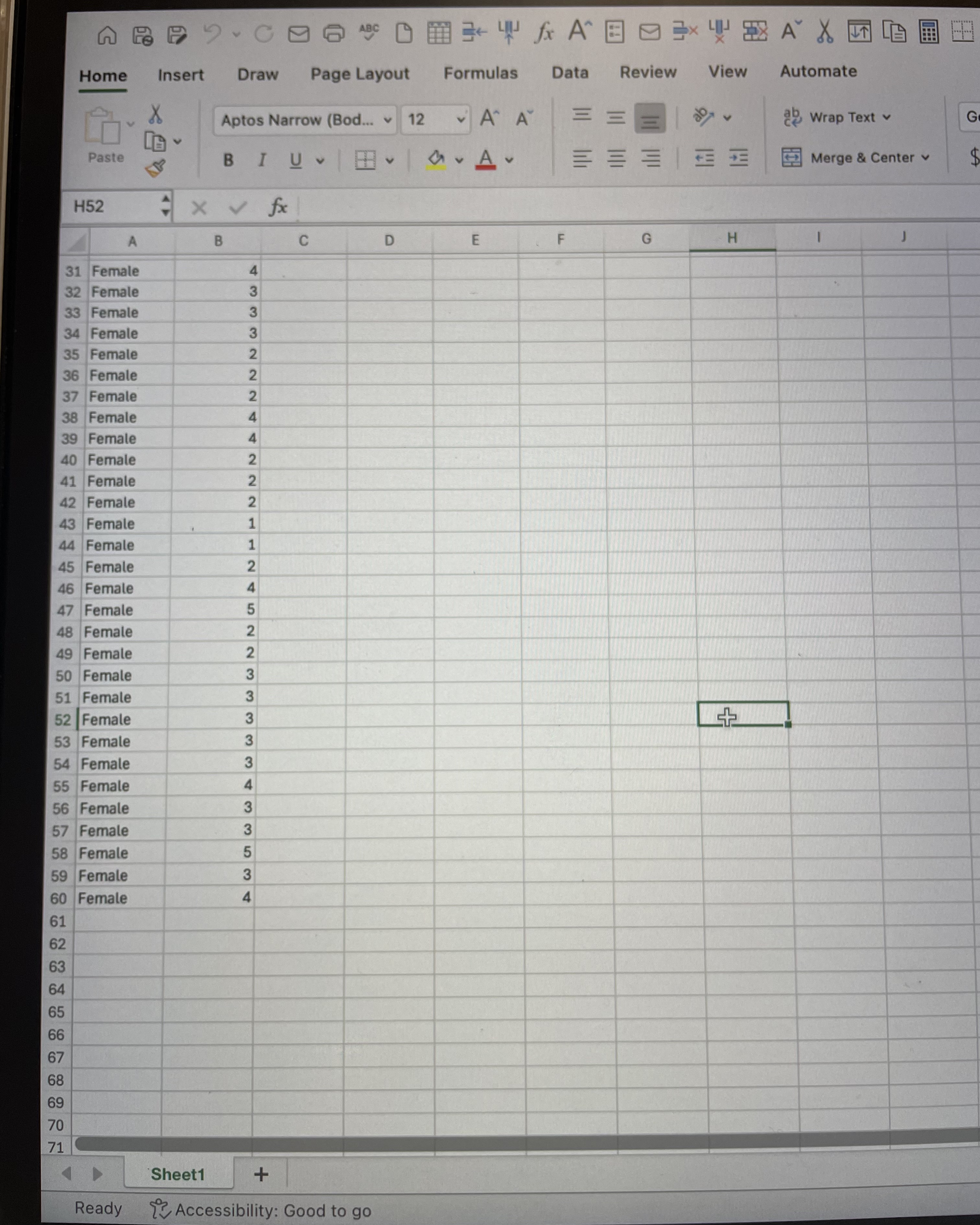980x1225 pixels.
Task: Expand the Merge & Center dropdown arrow
Action: (x=927, y=158)
